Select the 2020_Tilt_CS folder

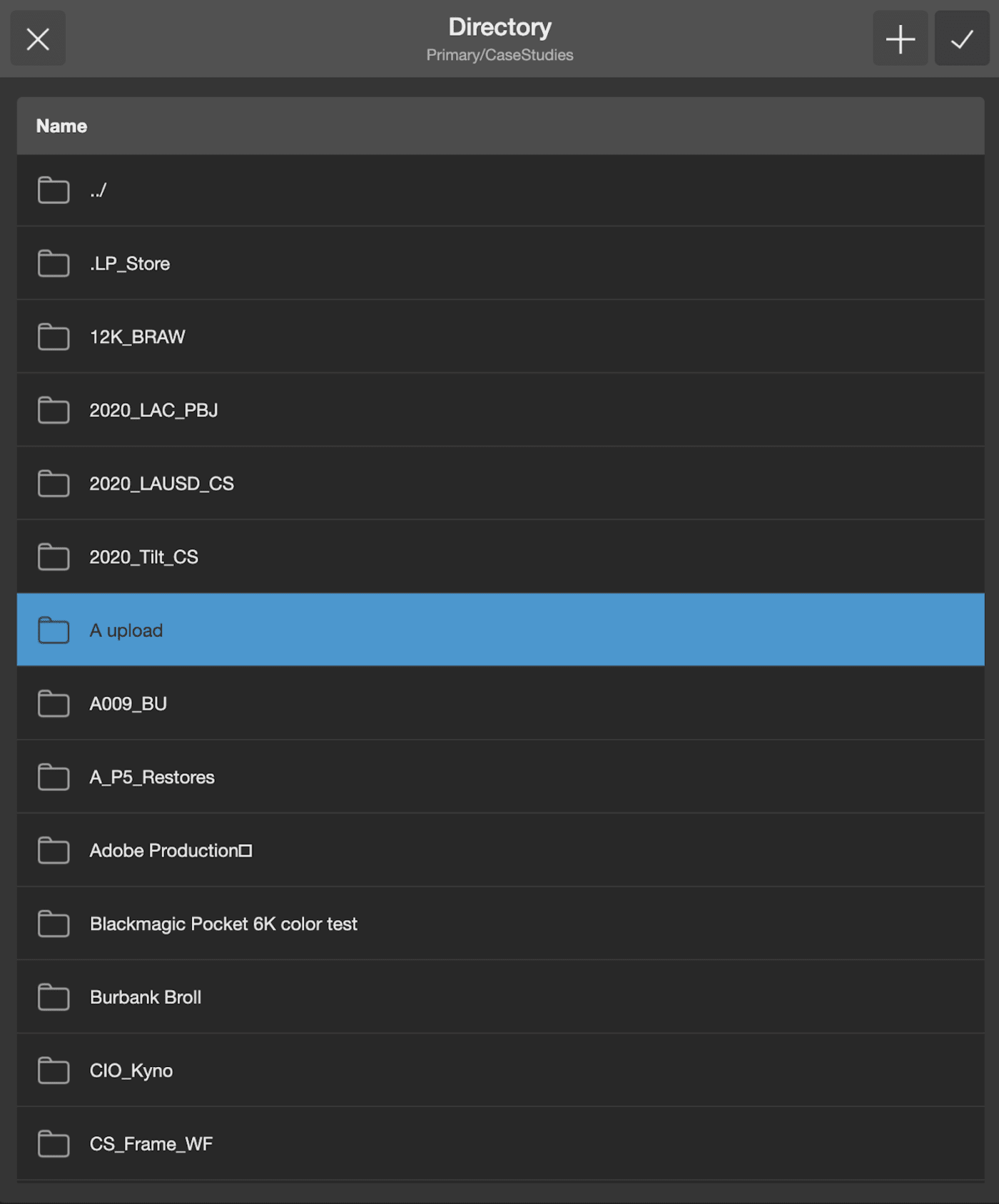coord(144,557)
